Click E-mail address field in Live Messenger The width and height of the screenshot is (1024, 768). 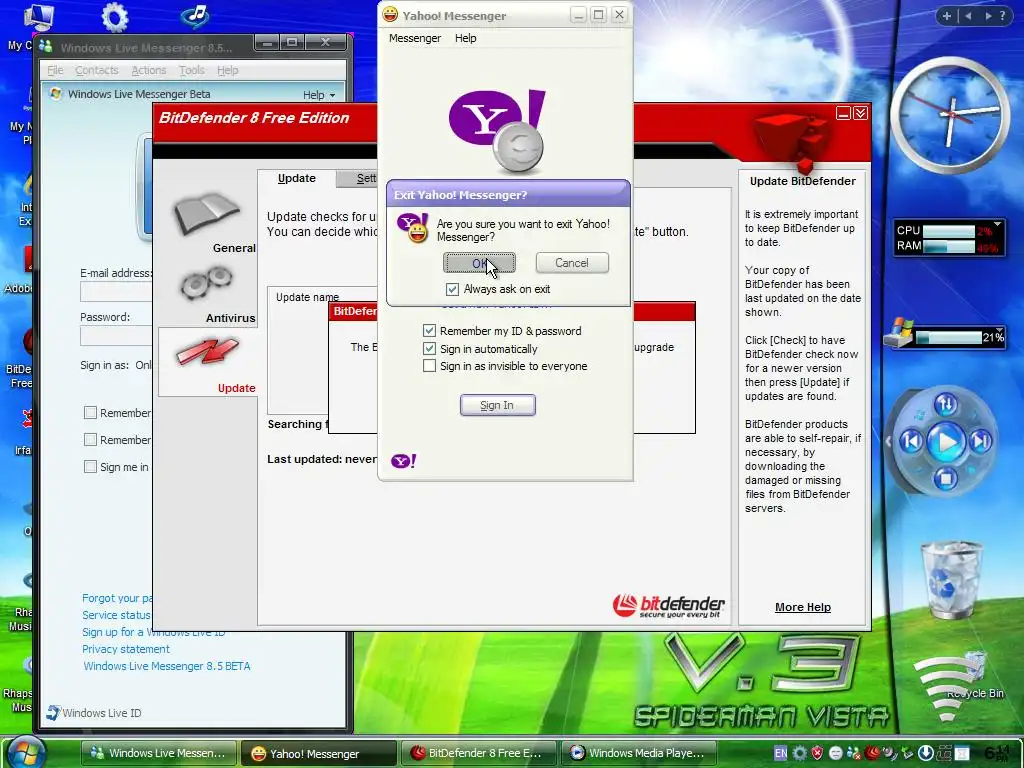[116, 291]
